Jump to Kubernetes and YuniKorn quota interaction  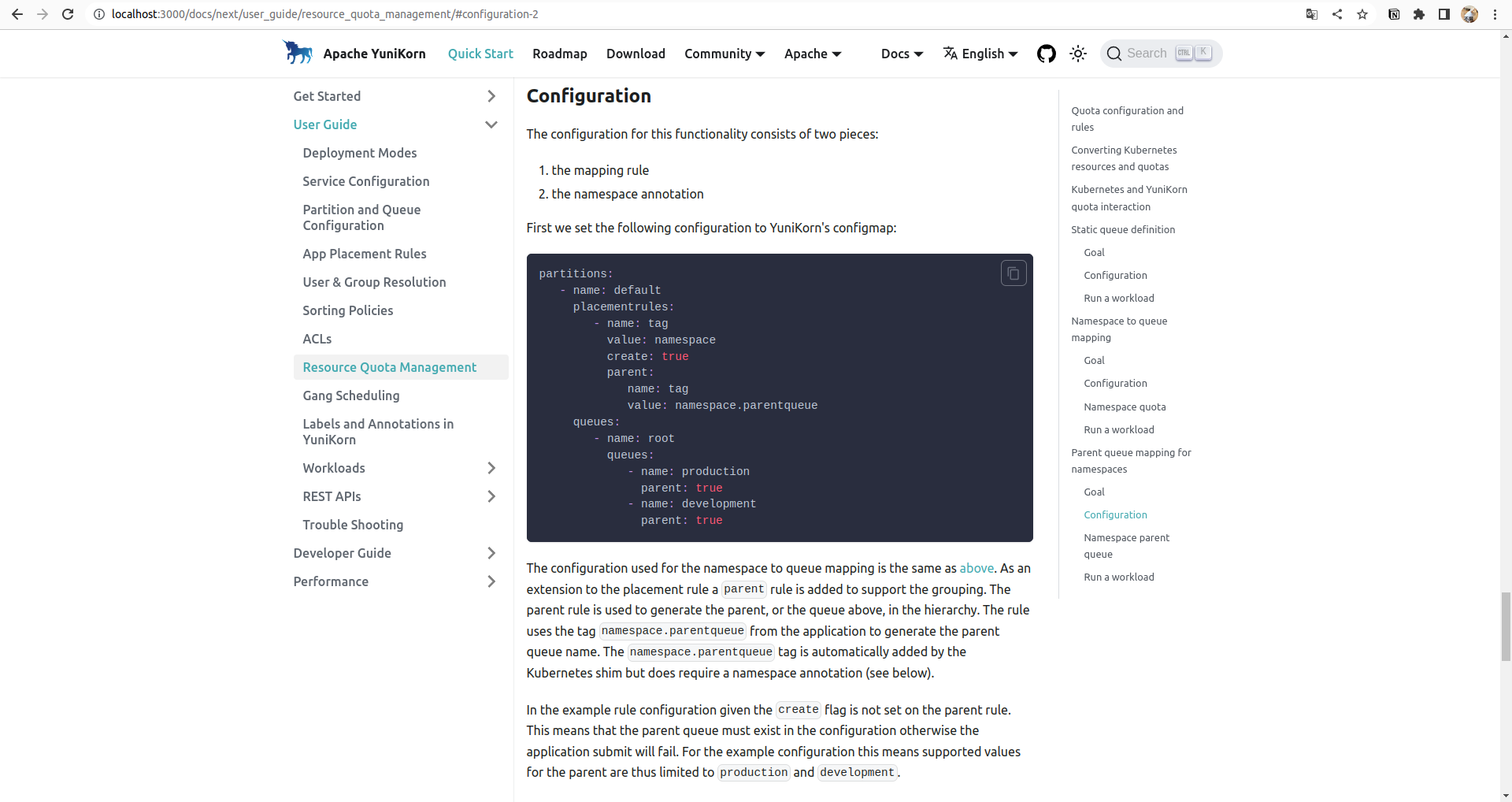click(1129, 198)
